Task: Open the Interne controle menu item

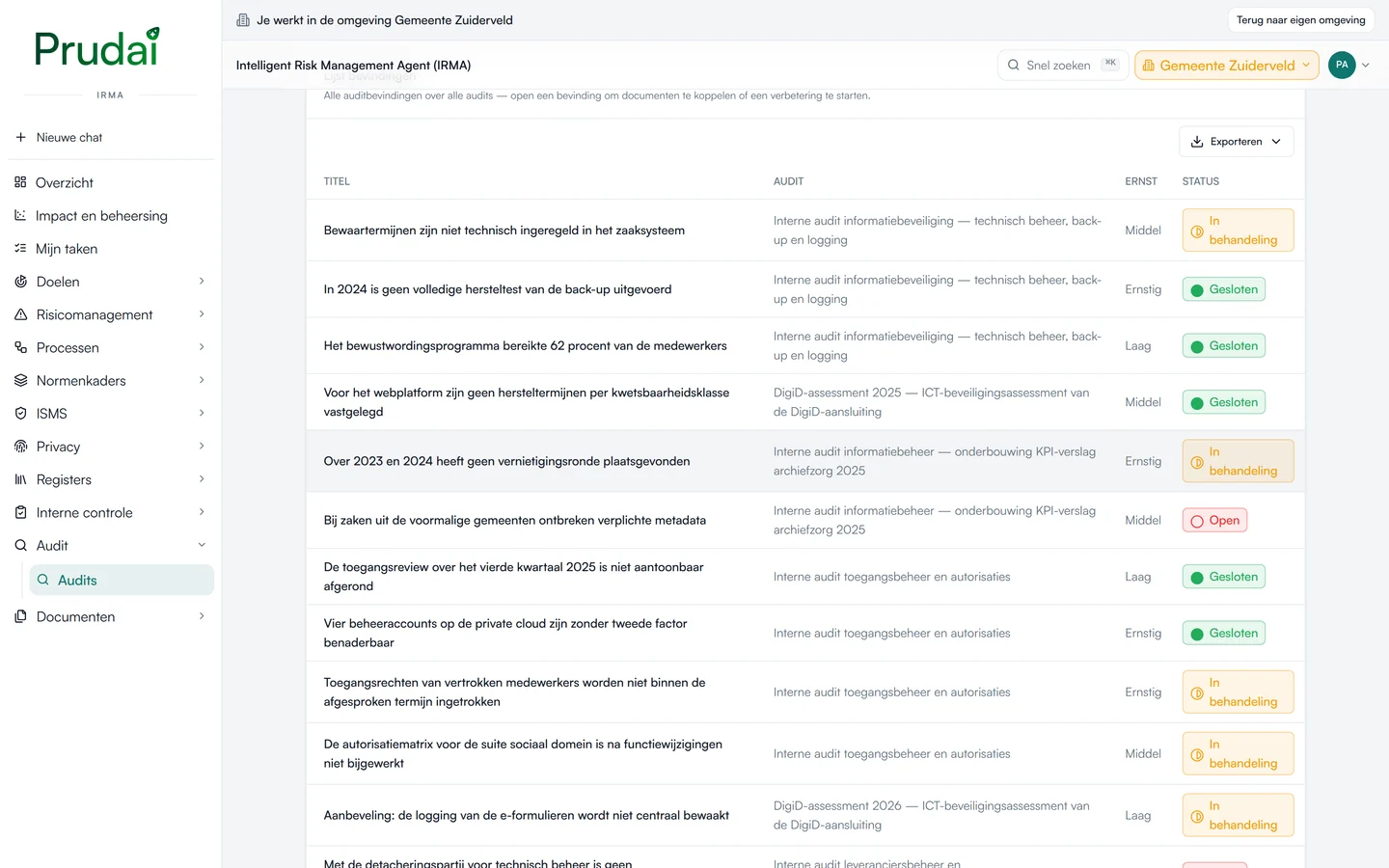Action: [110, 512]
